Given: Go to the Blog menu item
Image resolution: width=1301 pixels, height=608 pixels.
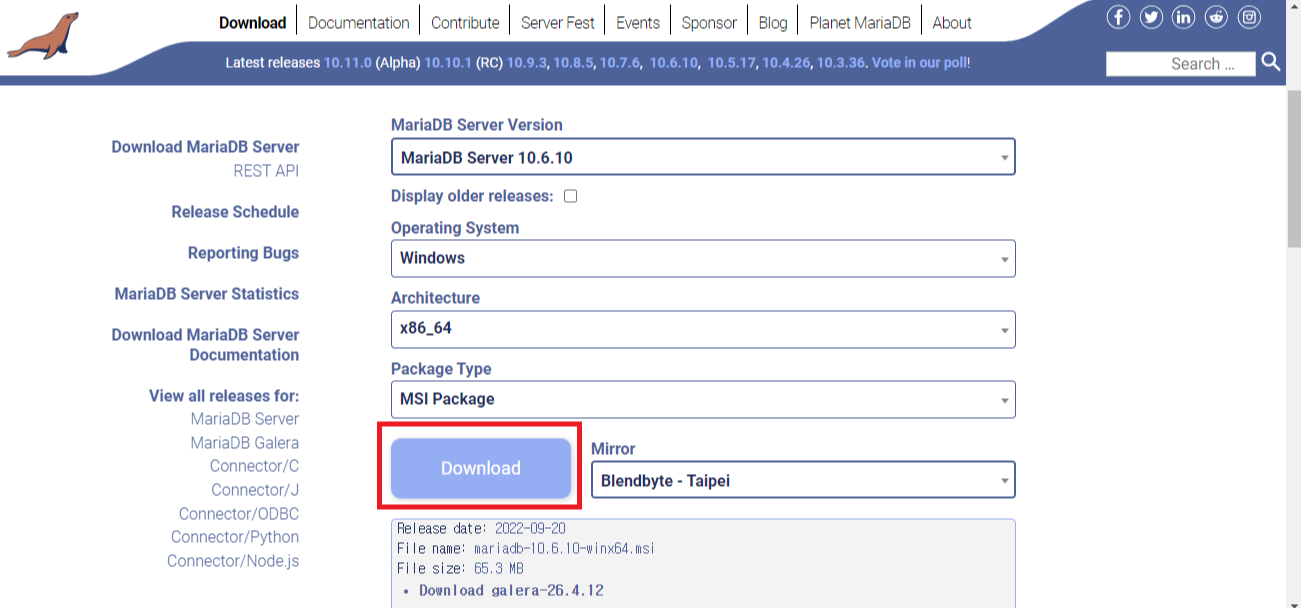Looking at the screenshot, I should [773, 22].
